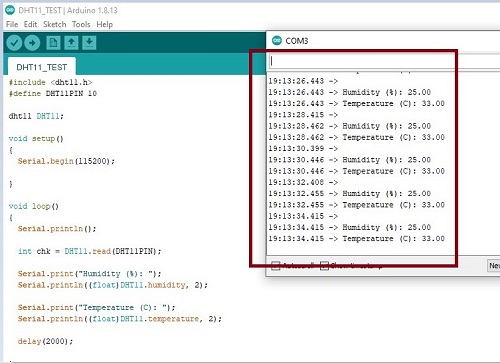Click the 19:13:30.446 Temperature output row
Image resolution: width=500 pixels, height=363 pixels.
(357, 171)
